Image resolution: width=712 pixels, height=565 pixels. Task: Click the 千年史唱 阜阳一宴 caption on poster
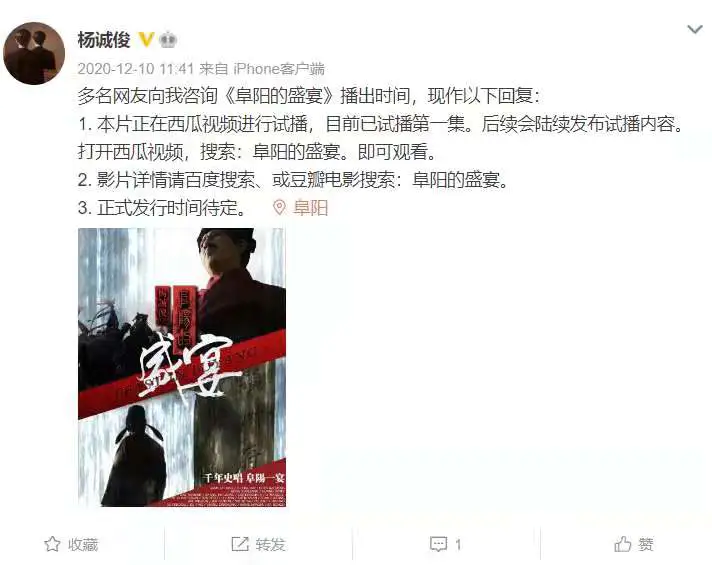[x=243, y=478]
